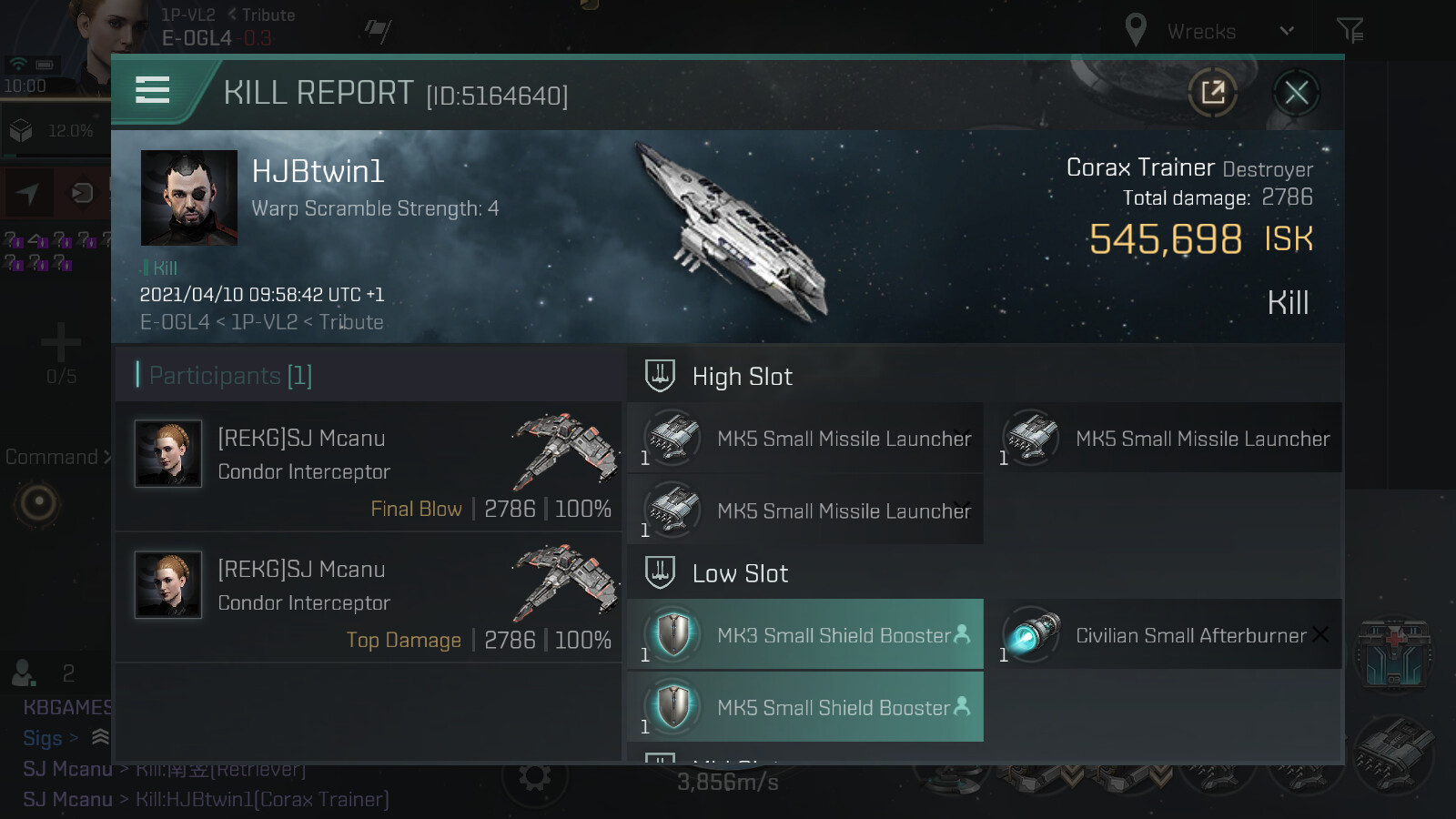The image size is (1456, 819).
Task: Close the Kill Report window
Action: tap(1296, 92)
